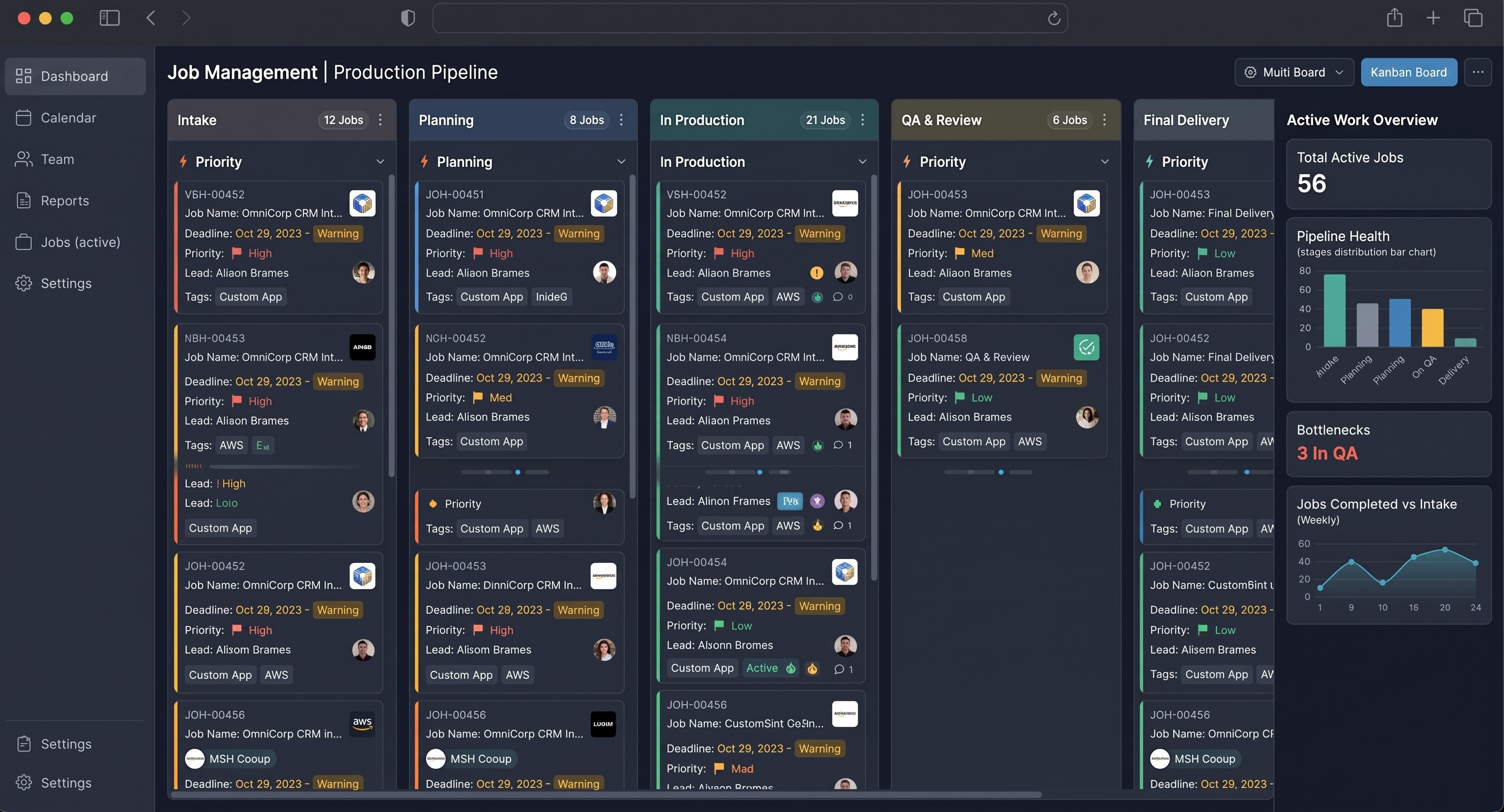Open the Planning column options menu

(621, 120)
